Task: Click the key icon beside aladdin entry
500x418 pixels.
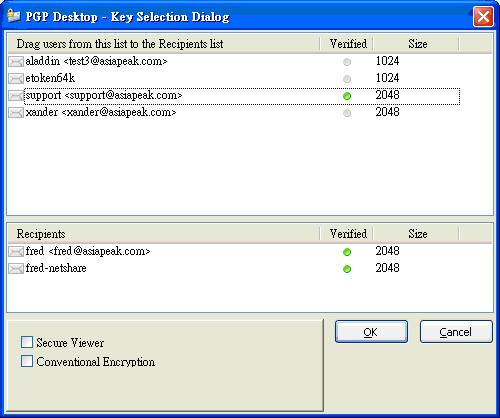Action: click(16, 62)
